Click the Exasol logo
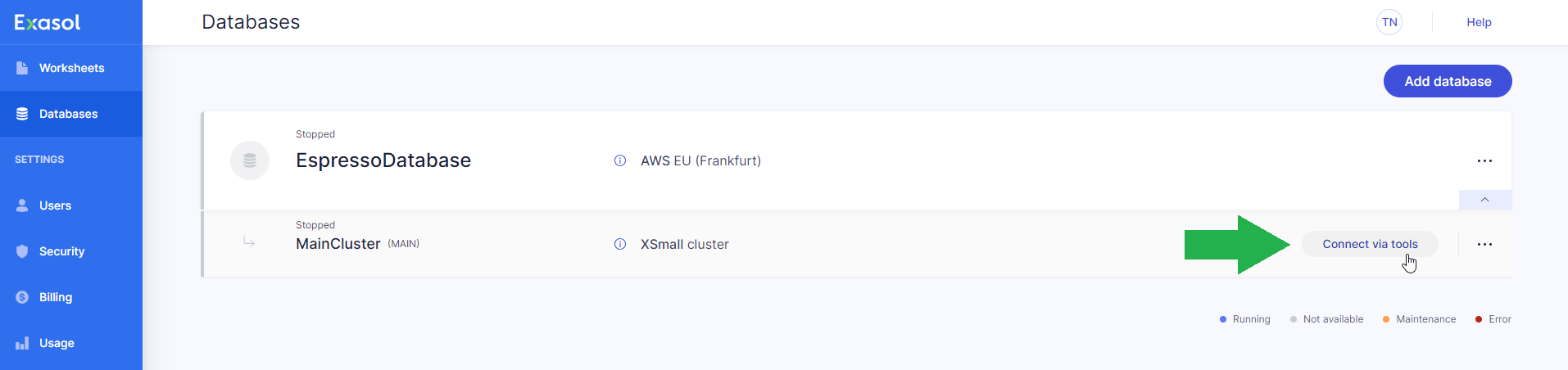Viewport: 1568px width, 370px height. click(48, 22)
